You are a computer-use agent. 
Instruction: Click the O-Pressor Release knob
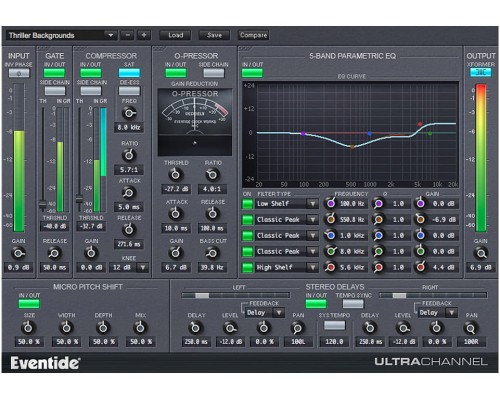point(213,214)
